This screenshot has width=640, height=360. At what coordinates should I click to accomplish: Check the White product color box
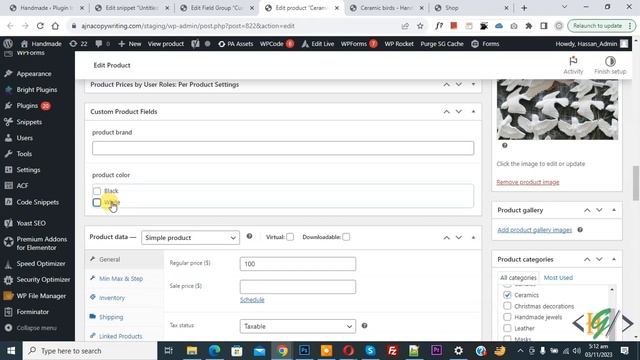97,202
